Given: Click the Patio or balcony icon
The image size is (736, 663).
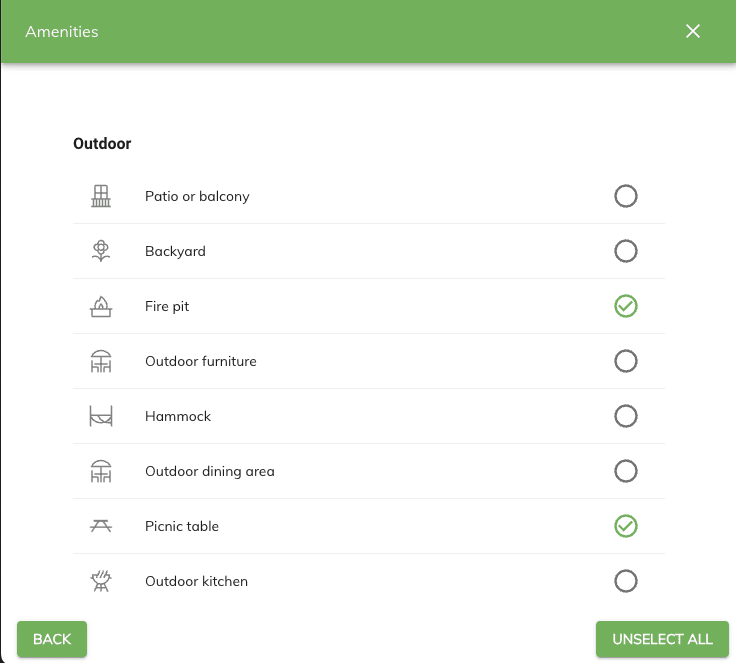Looking at the screenshot, I should coord(101,196).
